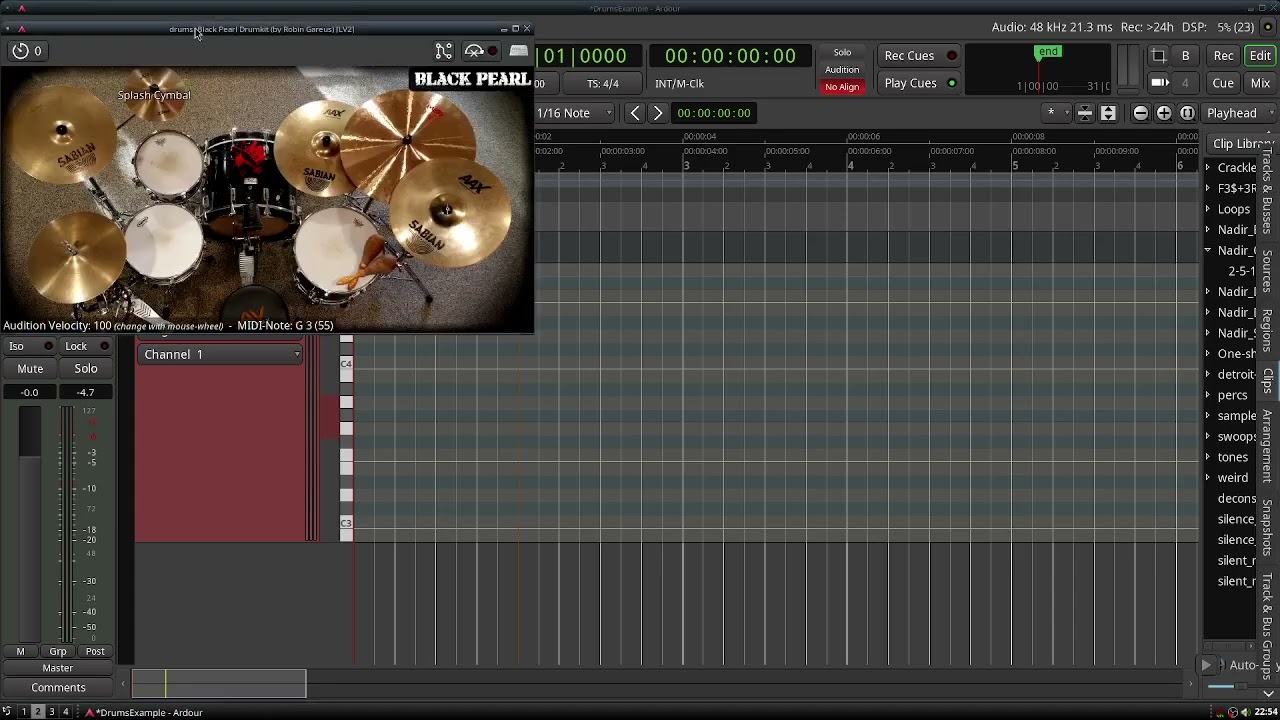Open the plugin pin connections routing icon

pyautogui.click(x=444, y=51)
